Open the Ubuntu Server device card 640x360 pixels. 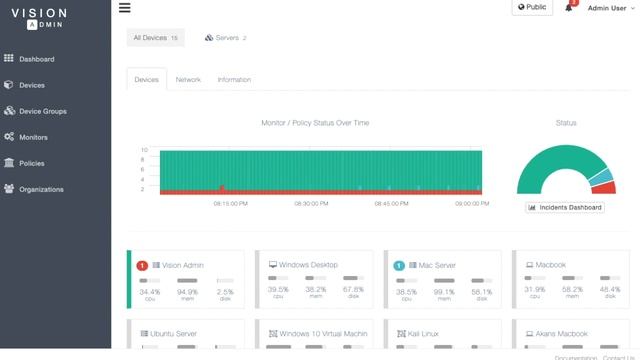pos(186,334)
